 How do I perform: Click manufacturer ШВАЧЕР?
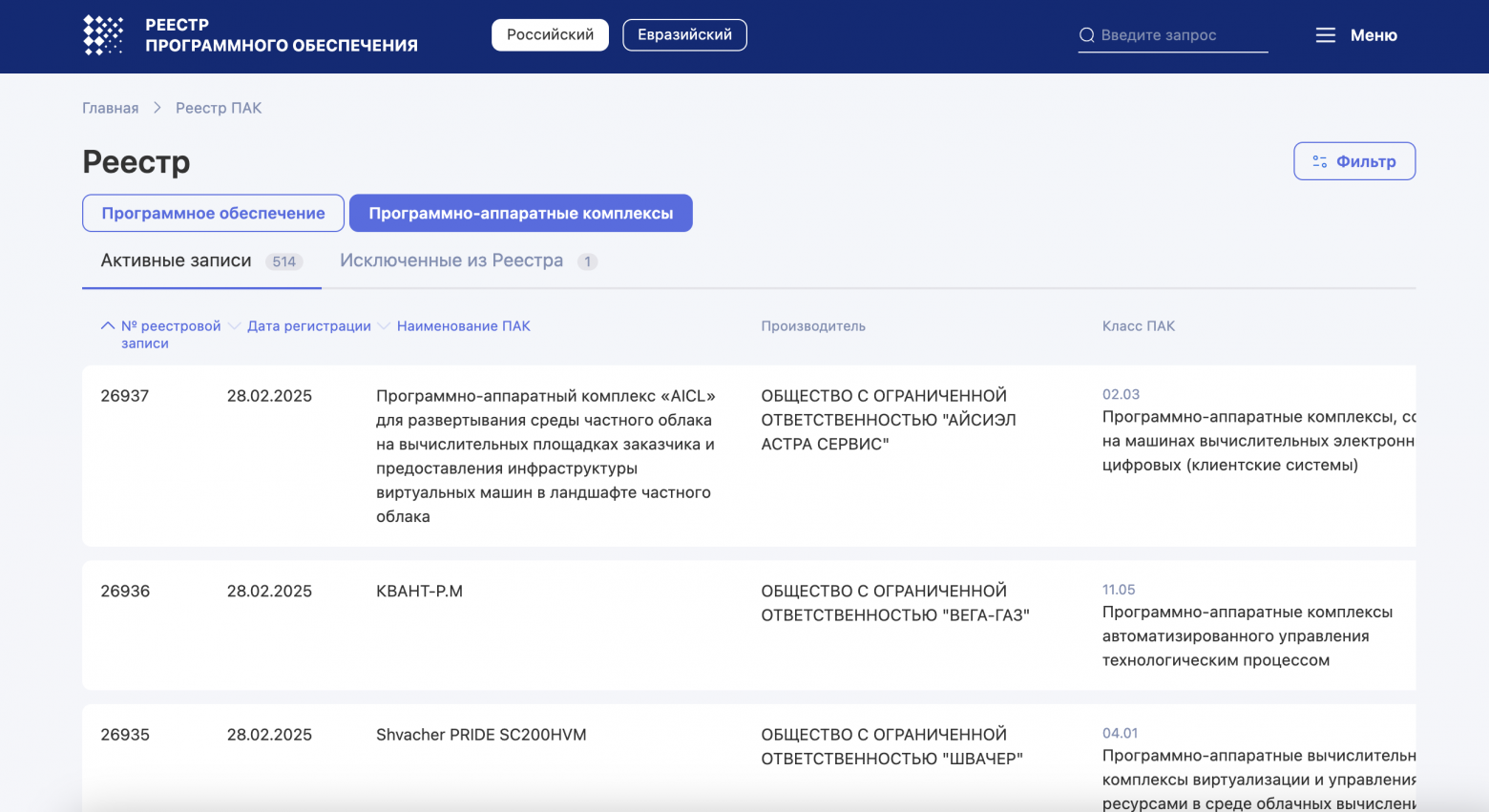(x=891, y=746)
